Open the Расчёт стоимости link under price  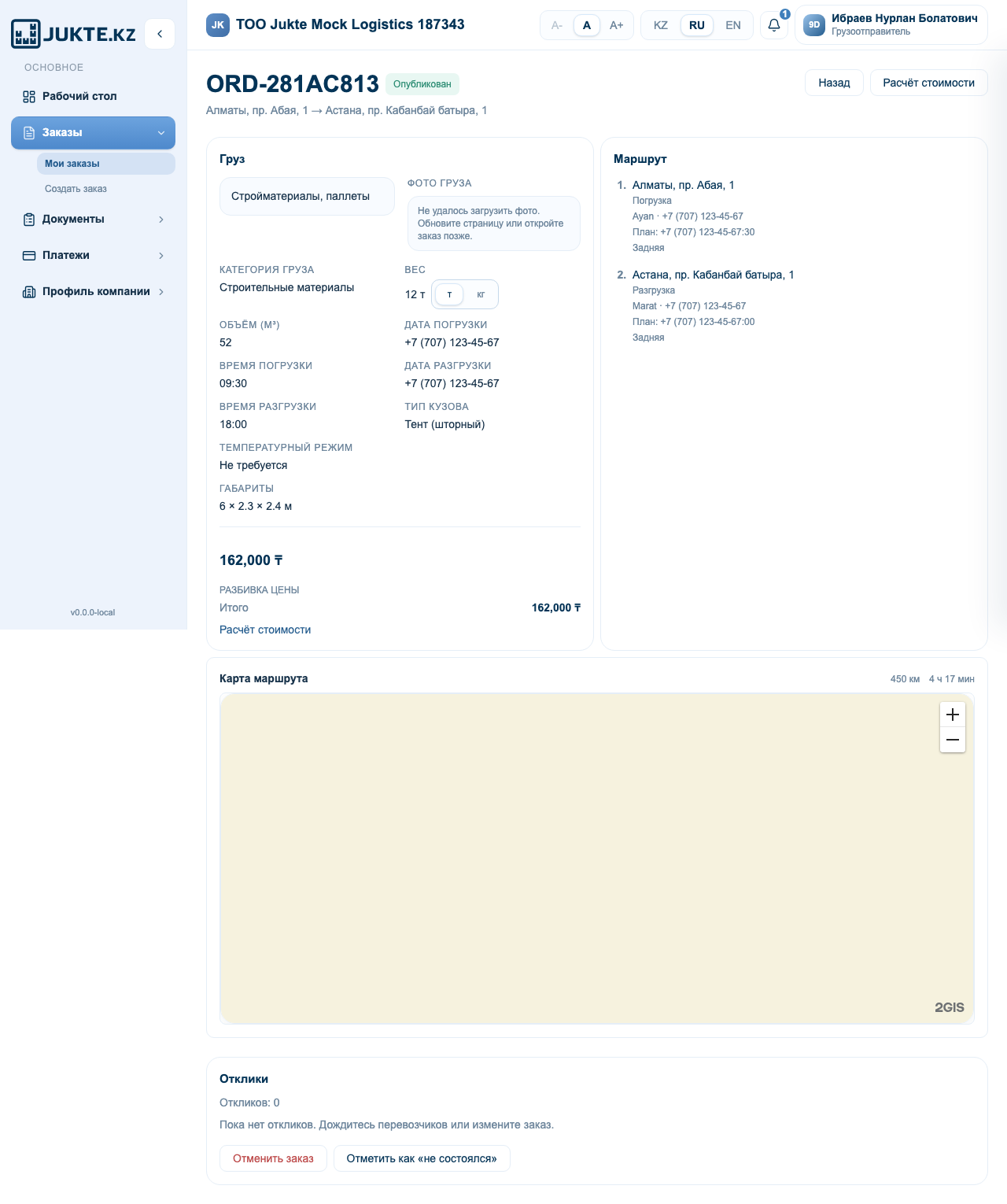click(265, 630)
